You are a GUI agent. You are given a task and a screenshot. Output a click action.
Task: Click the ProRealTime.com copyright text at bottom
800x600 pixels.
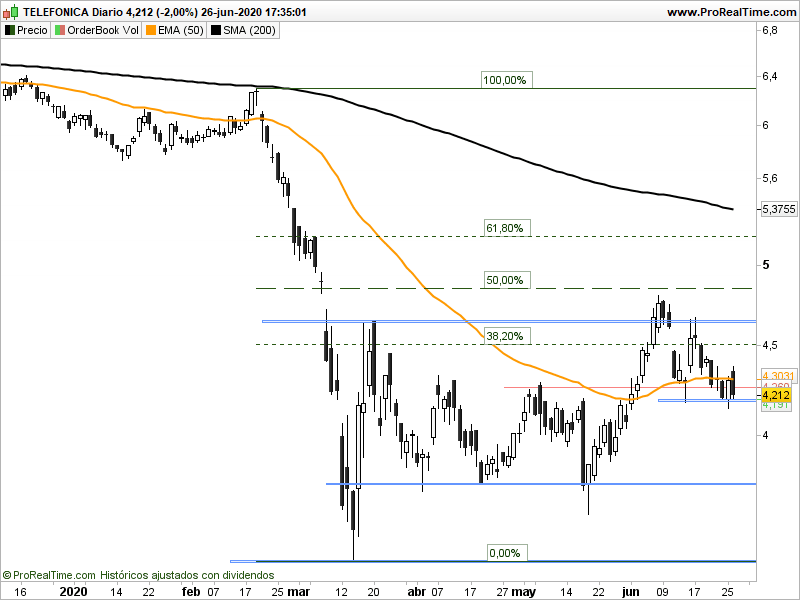[49, 575]
